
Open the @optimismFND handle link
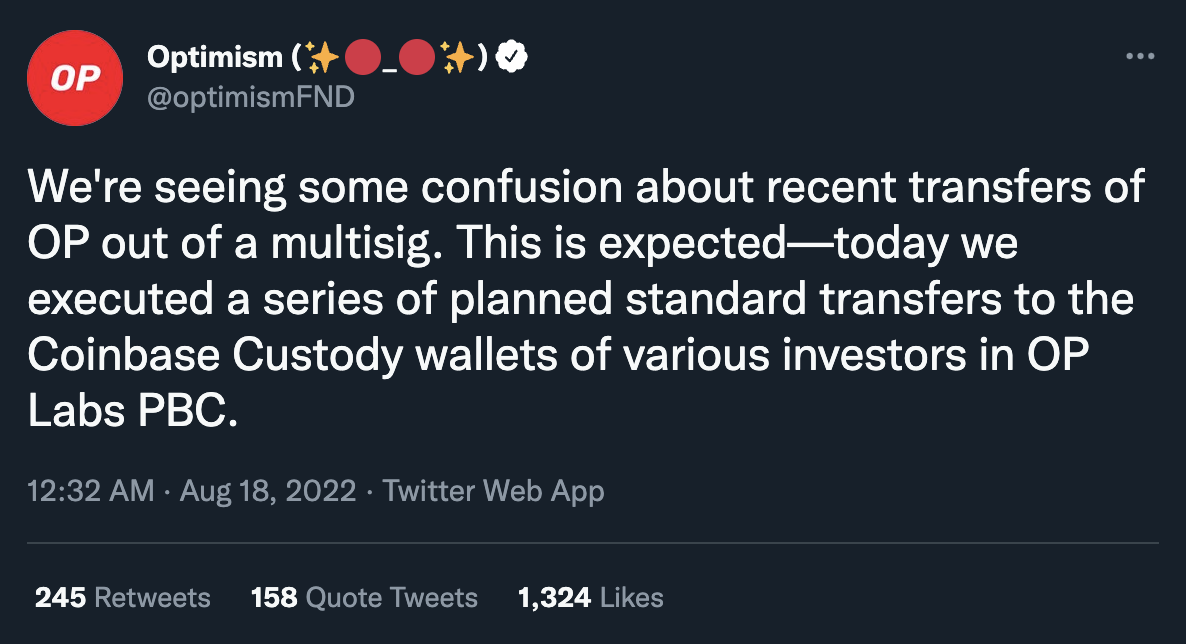tap(250, 97)
